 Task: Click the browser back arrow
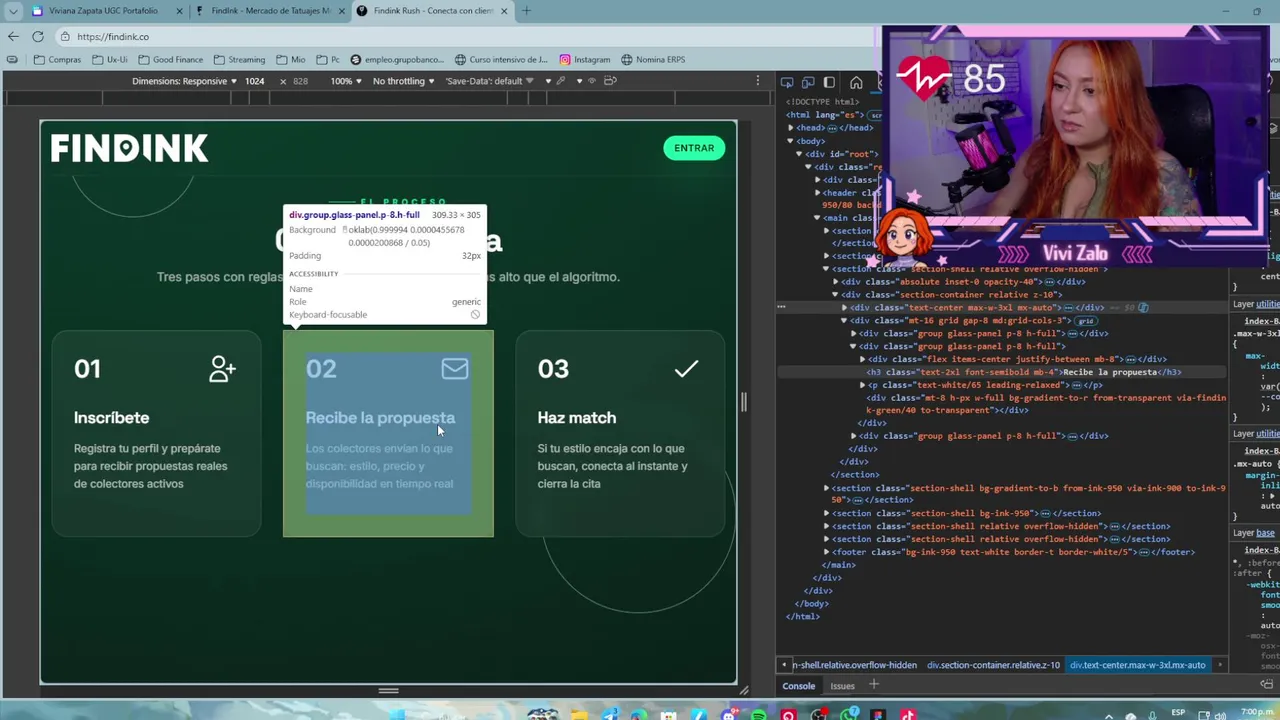(13, 36)
